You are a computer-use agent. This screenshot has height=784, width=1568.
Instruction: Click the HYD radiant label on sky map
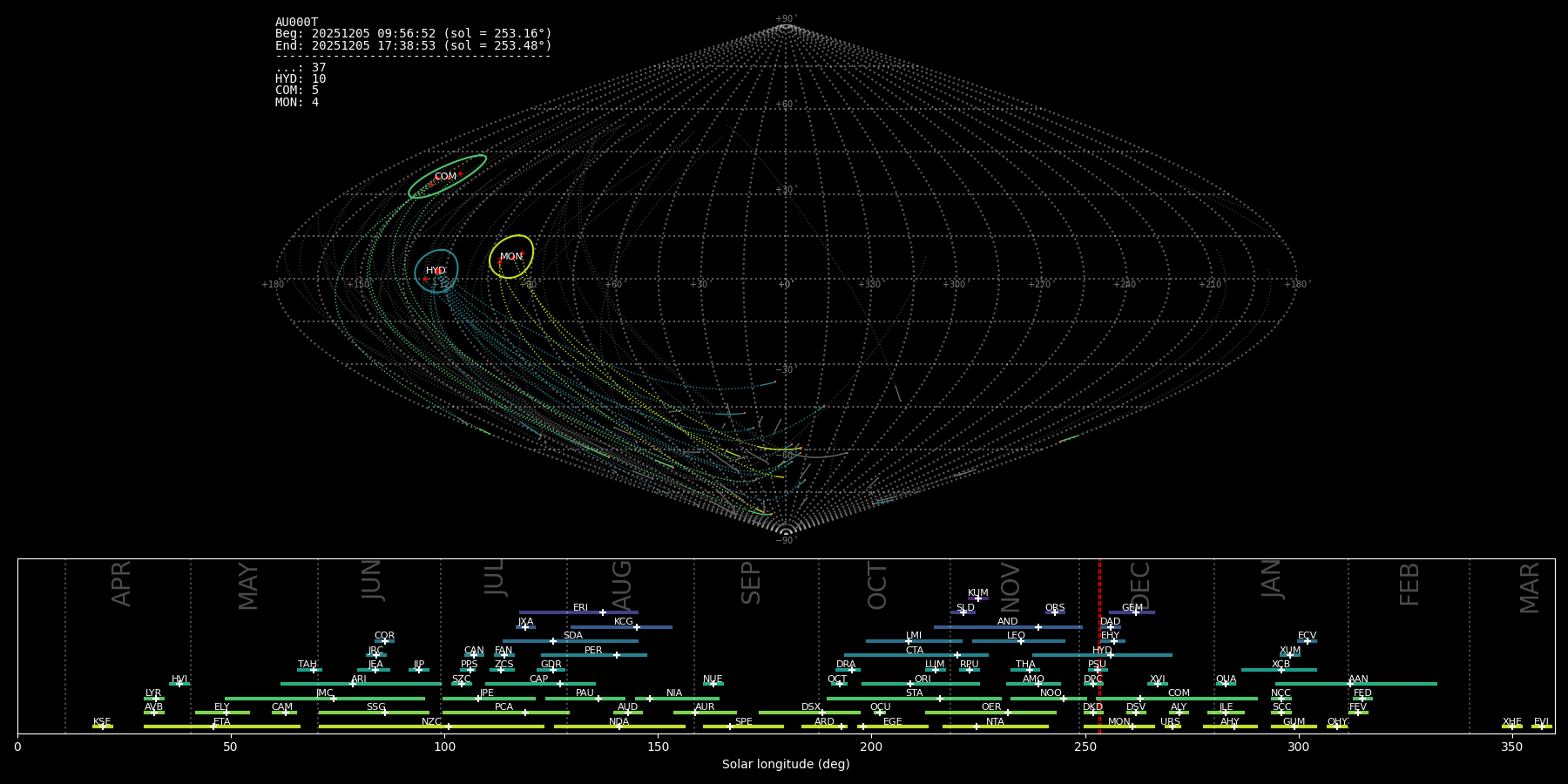coord(436,271)
